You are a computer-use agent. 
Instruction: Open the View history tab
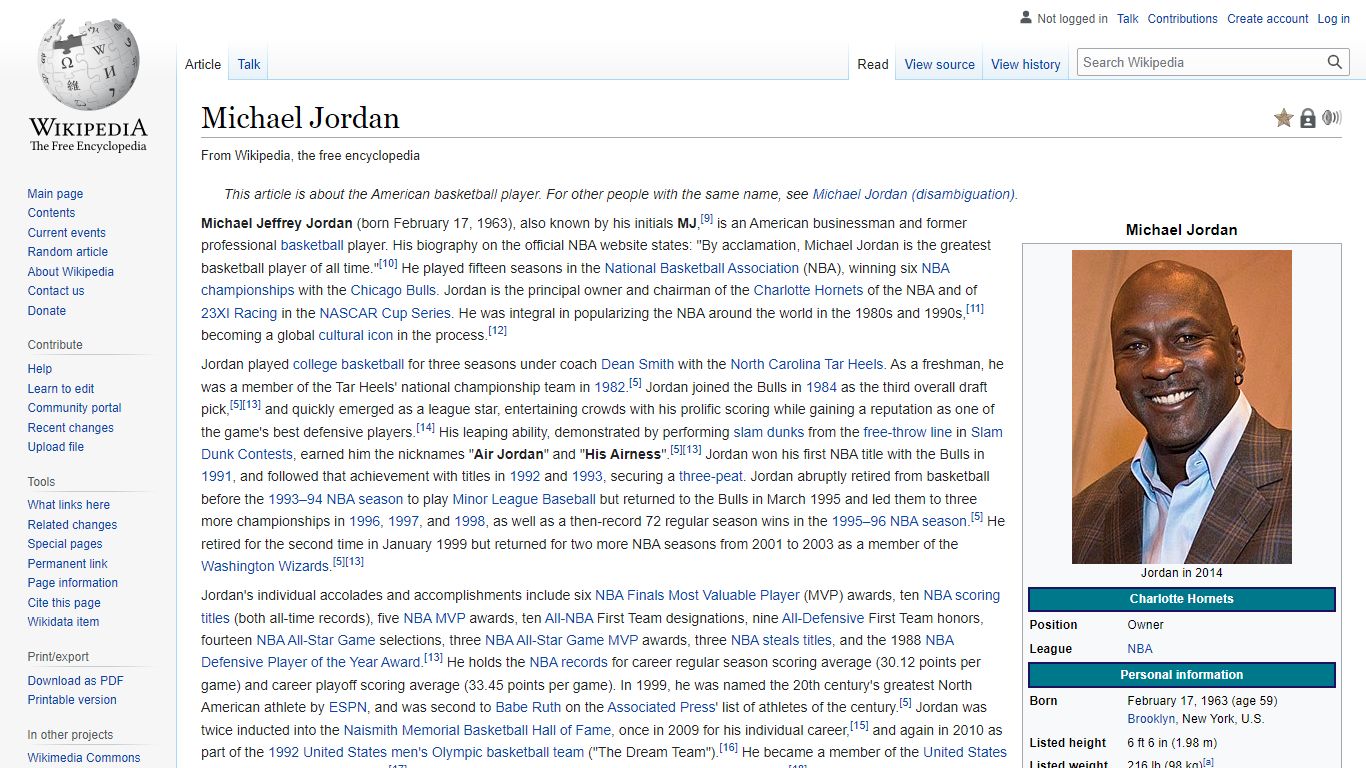[x=1026, y=64]
